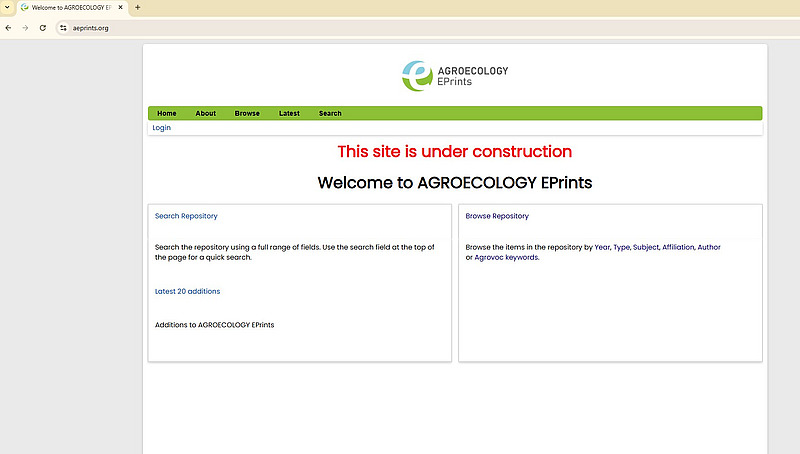Open the About menu item

click(205, 113)
